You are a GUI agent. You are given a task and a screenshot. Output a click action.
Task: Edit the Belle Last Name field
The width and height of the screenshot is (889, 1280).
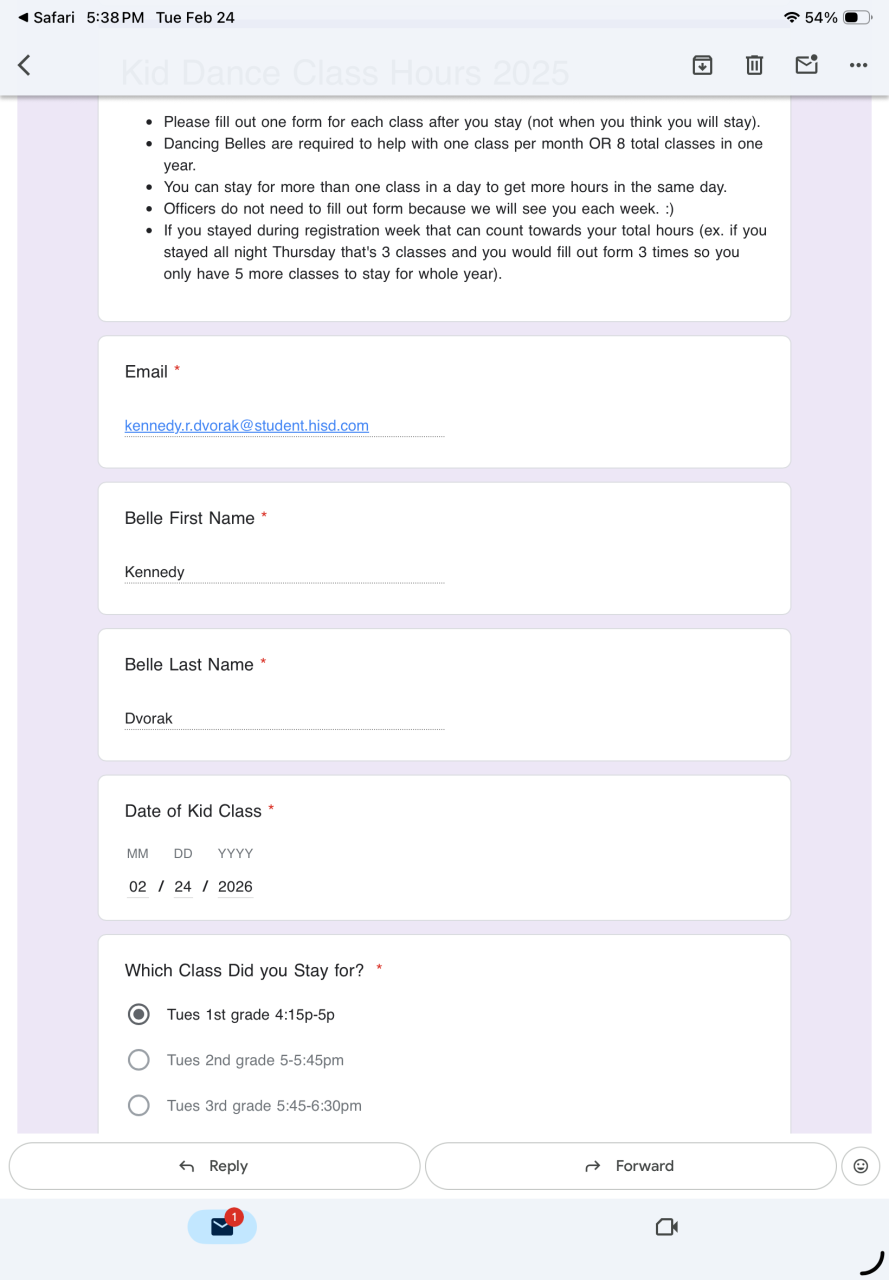click(x=284, y=718)
